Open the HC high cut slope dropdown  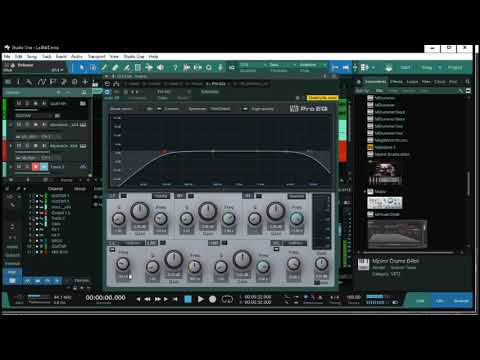(x=295, y=243)
